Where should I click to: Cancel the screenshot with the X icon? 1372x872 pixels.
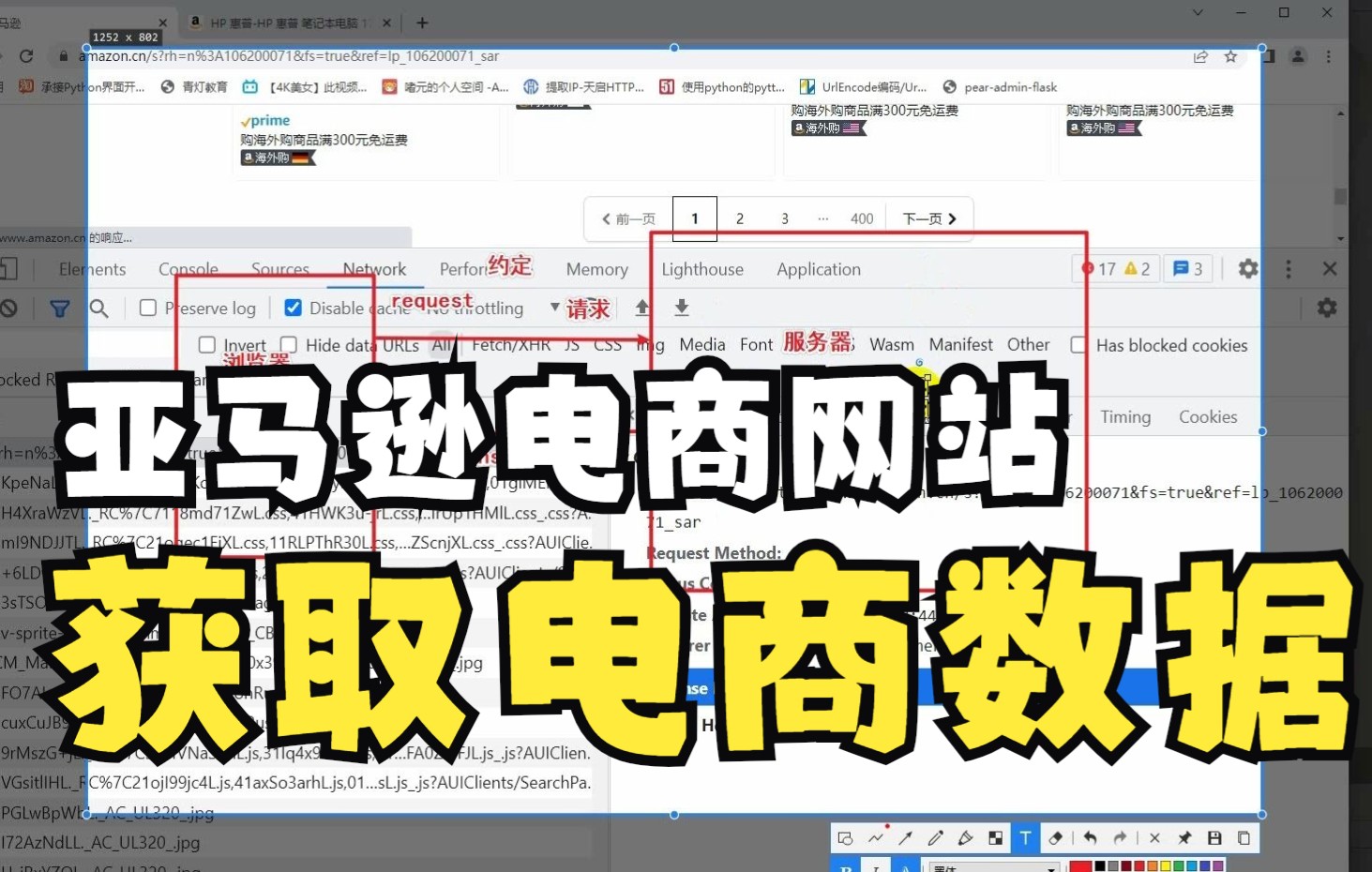coord(1154,838)
